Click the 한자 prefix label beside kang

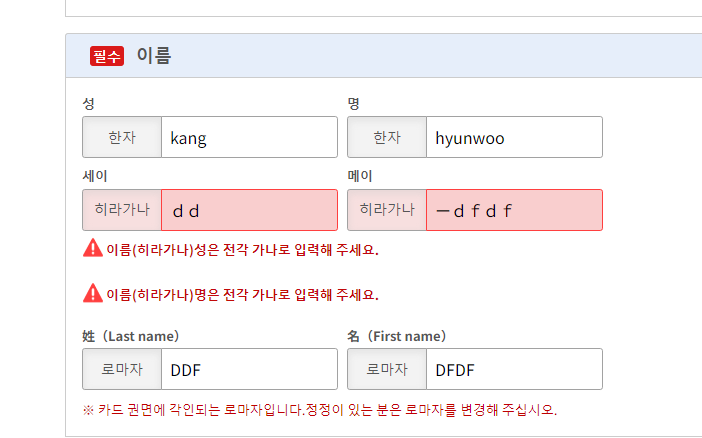point(122,137)
